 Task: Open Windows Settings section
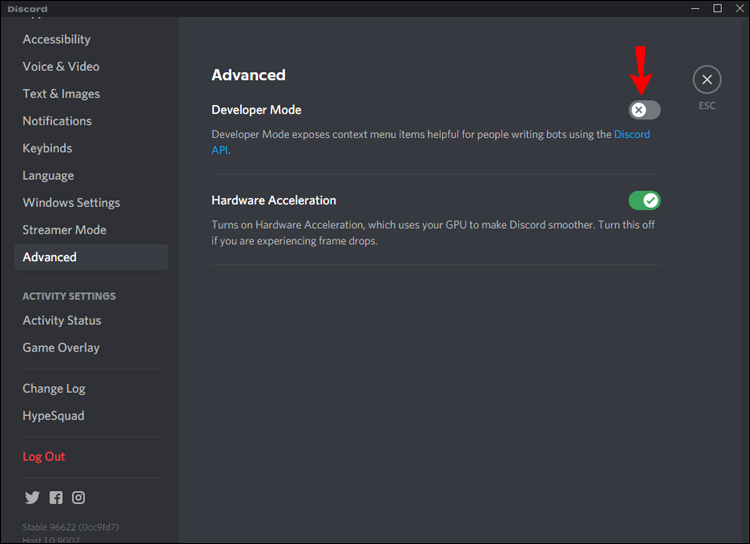tap(71, 202)
